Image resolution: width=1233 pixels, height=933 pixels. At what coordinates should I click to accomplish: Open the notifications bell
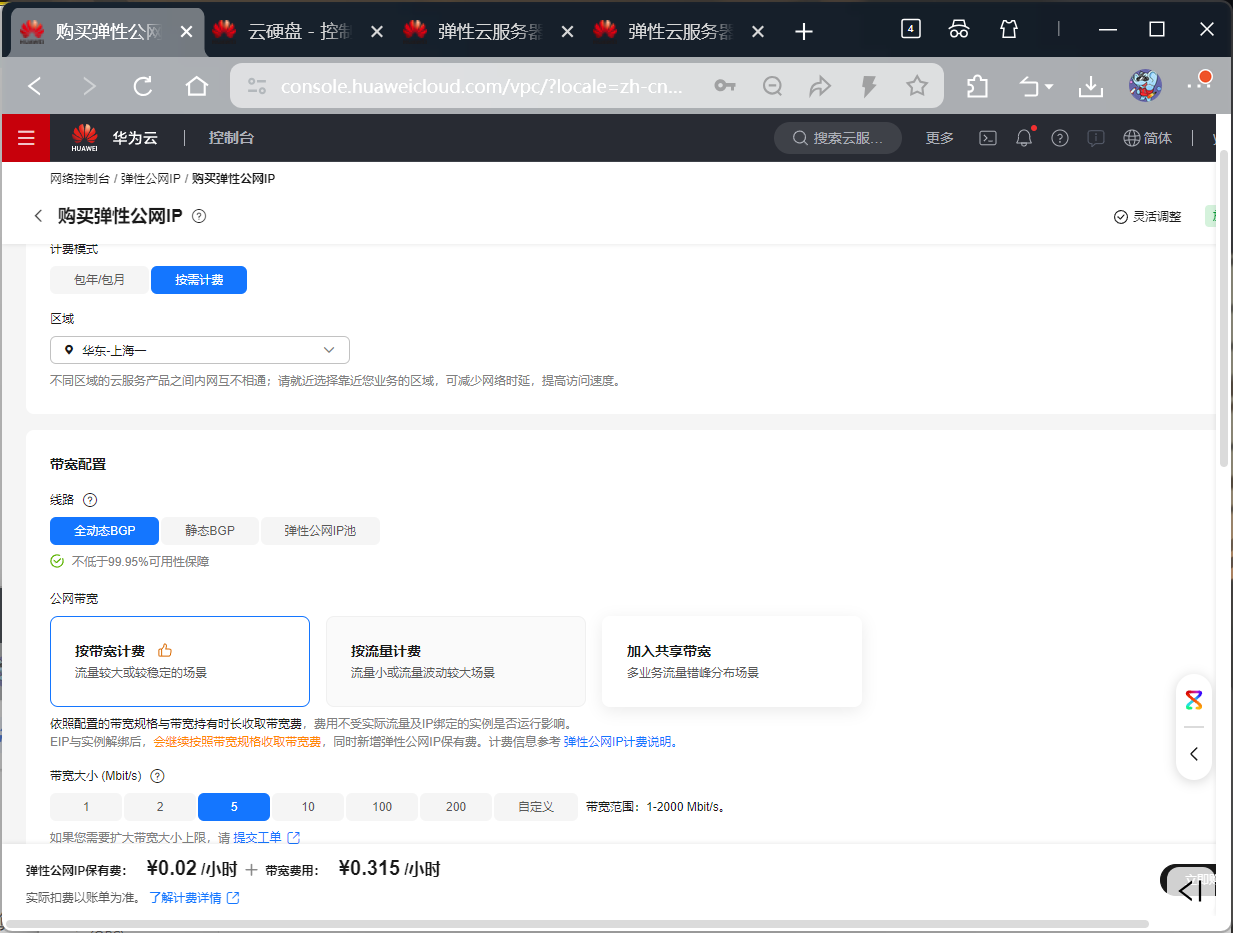1024,138
